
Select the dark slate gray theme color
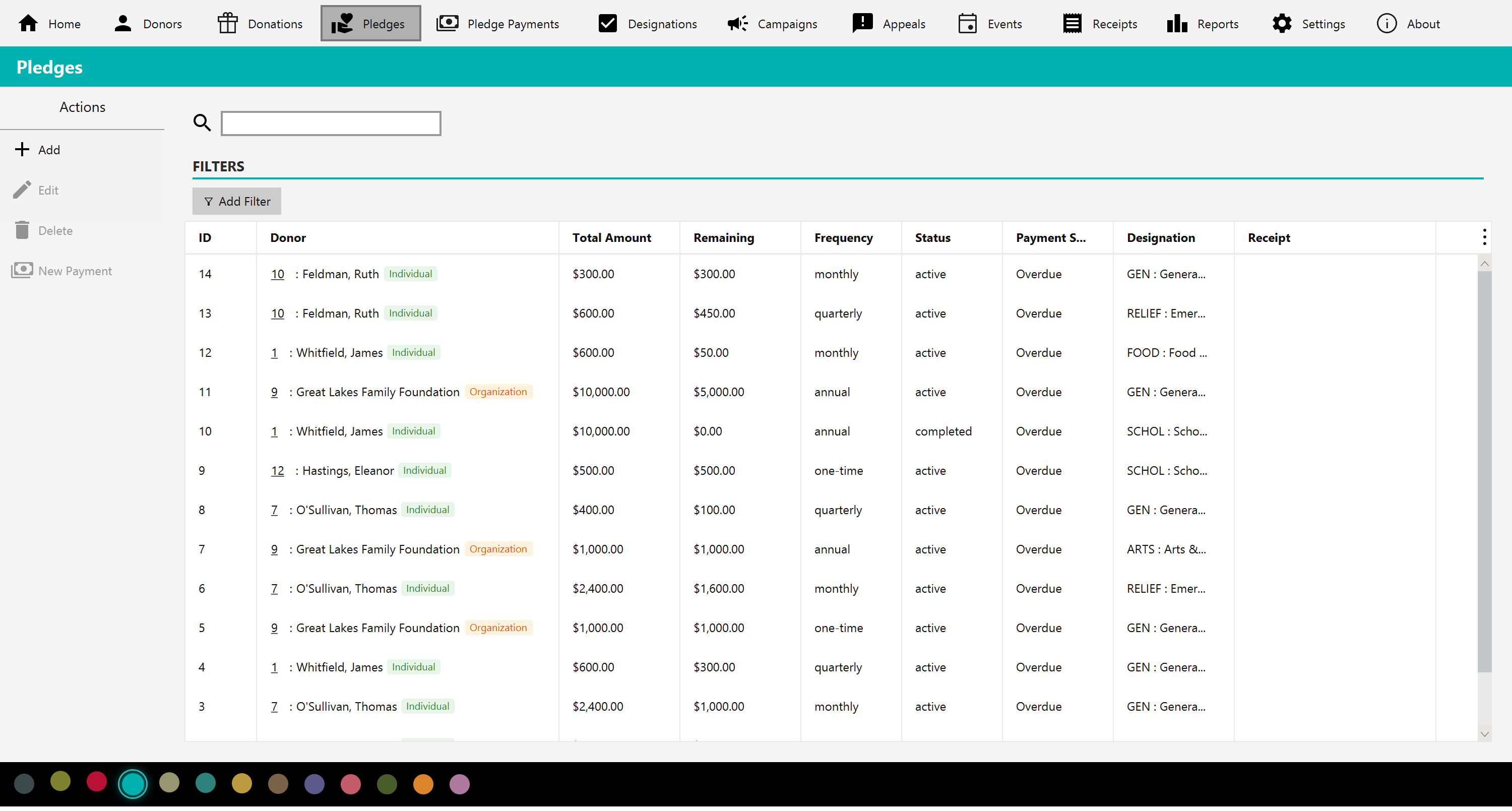24,784
